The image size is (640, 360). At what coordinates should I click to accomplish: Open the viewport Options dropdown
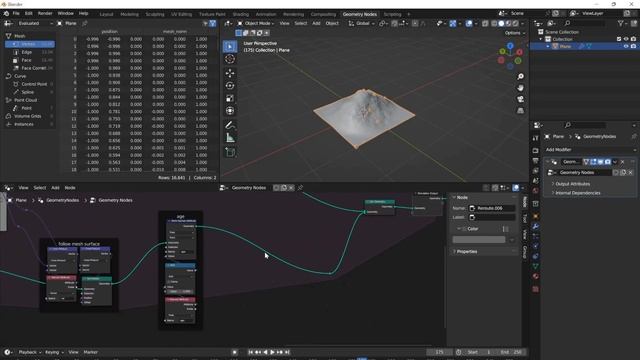click(x=514, y=33)
